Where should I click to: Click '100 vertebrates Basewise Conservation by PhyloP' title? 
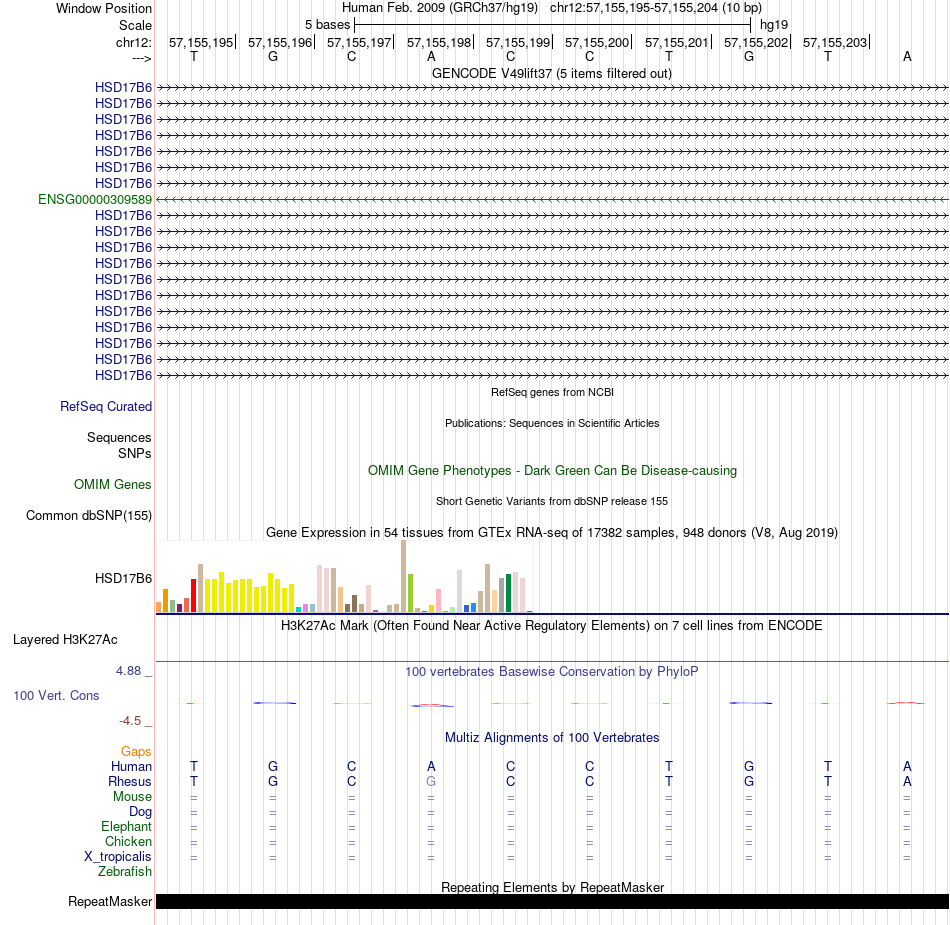pyautogui.click(x=552, y=671)
